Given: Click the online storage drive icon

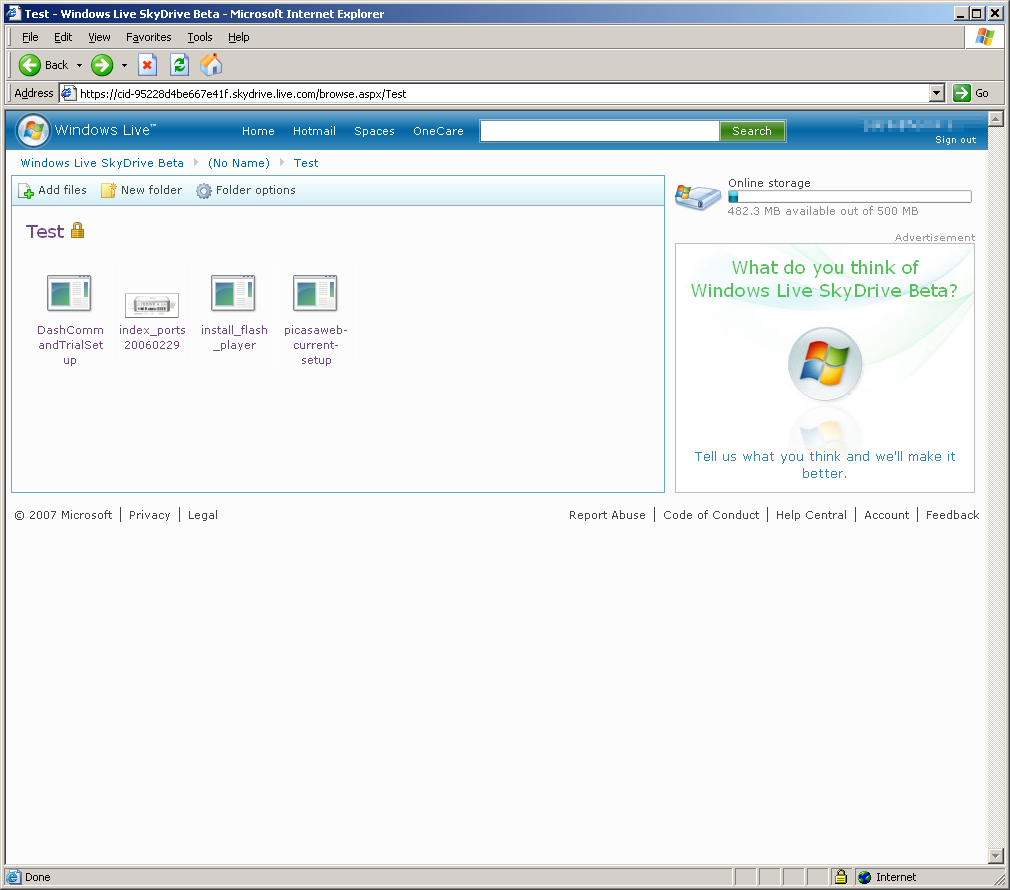Looking at the screenshot, I should click(x=698, y=196).
